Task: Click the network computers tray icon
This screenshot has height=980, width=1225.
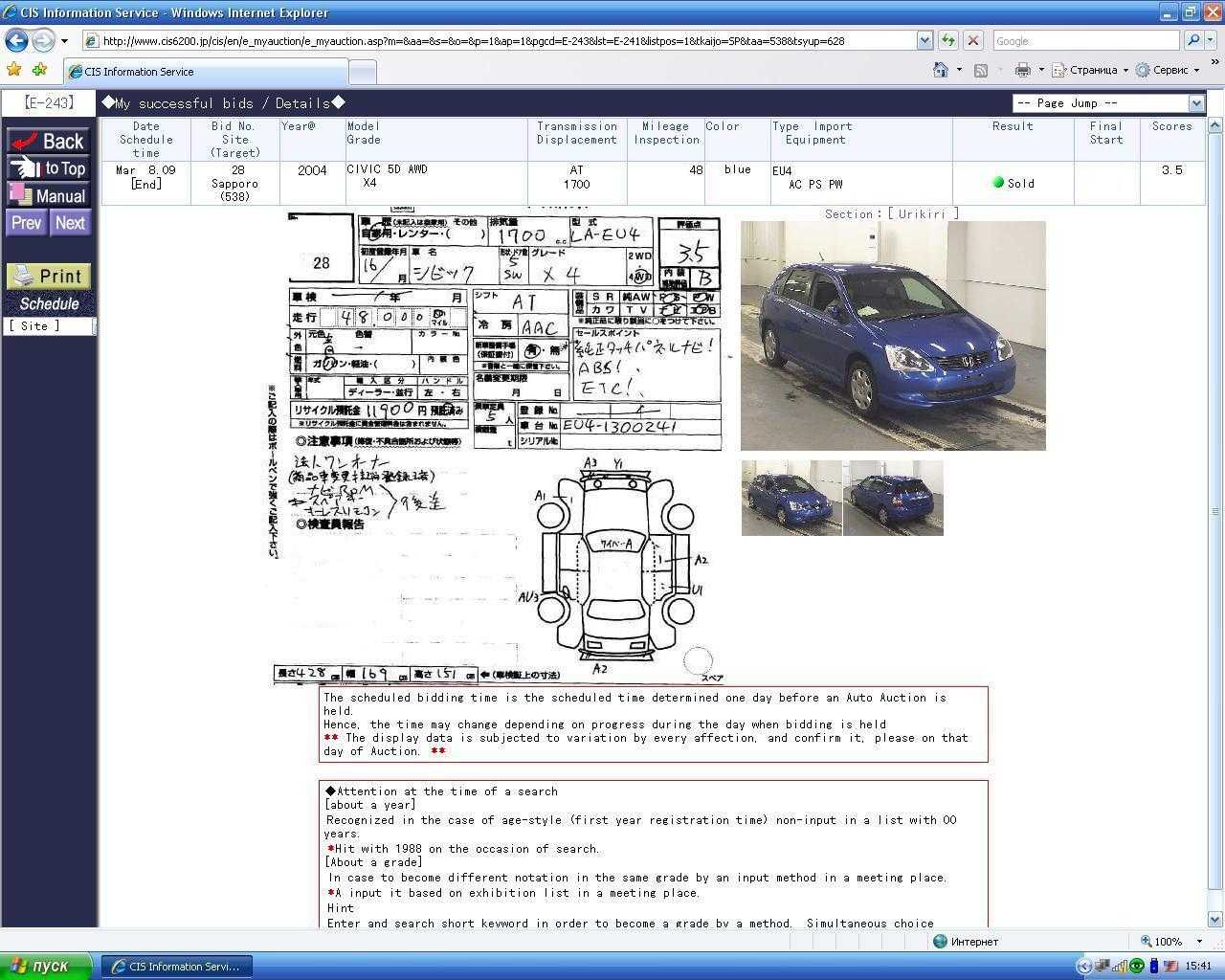Action: [x=1103, y=967]
